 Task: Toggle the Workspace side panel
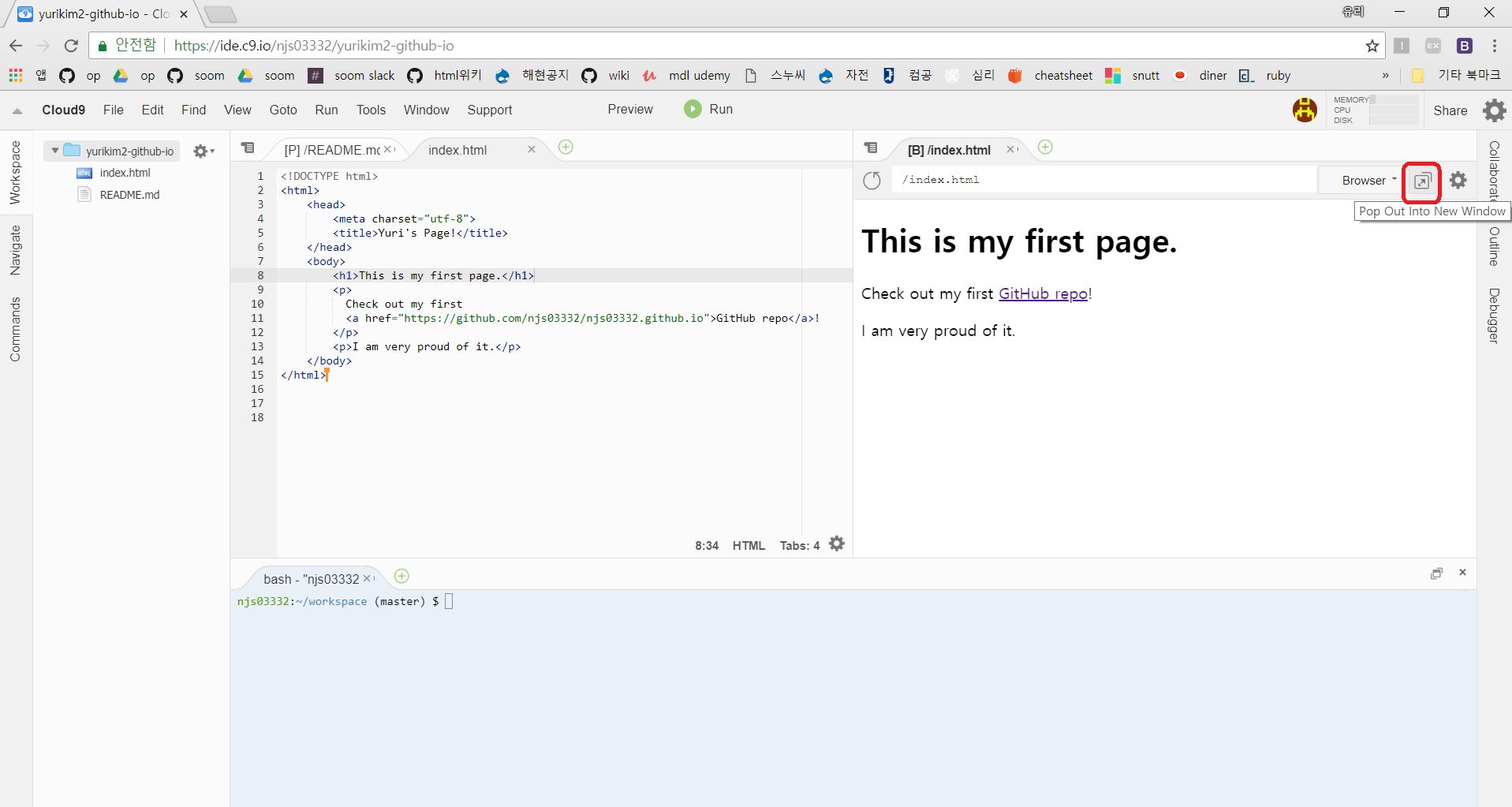(15, 173)
